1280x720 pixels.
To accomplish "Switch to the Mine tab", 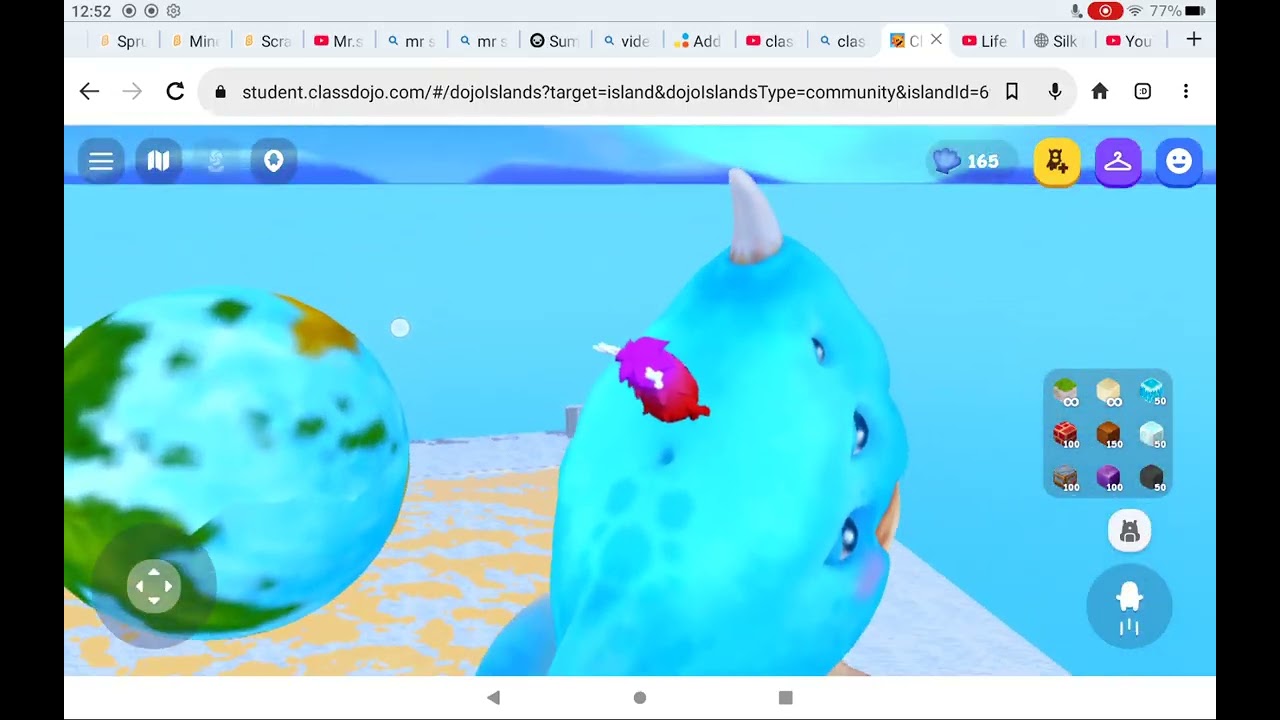I will click(196, 41).
